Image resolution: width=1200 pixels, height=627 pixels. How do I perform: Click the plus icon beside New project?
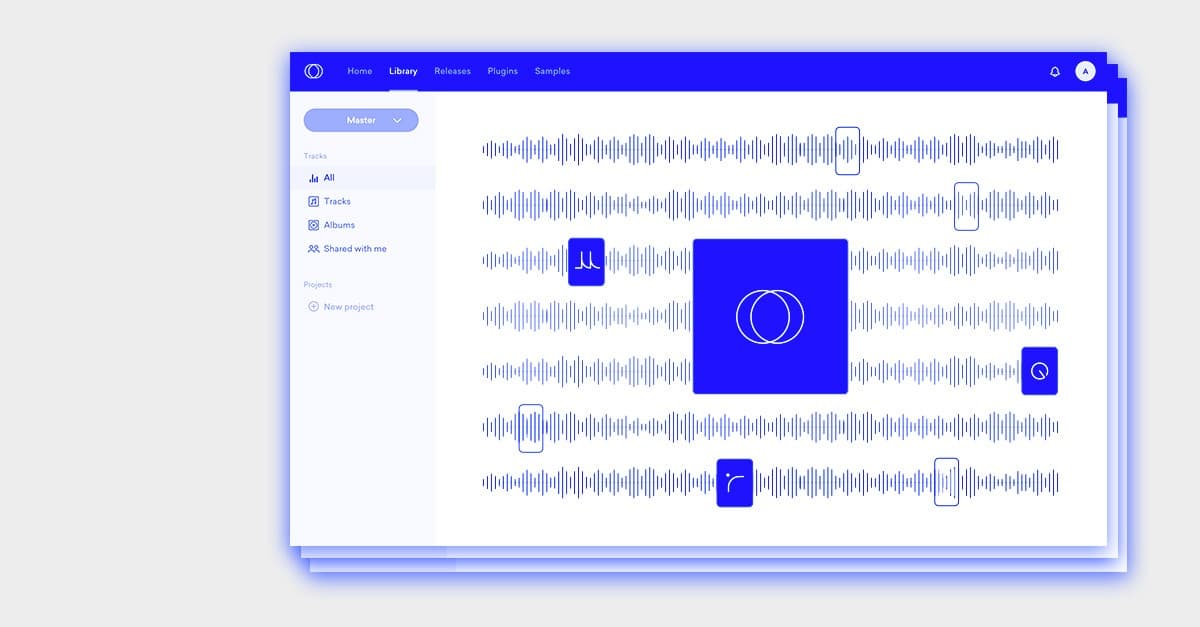coord(313,307)
